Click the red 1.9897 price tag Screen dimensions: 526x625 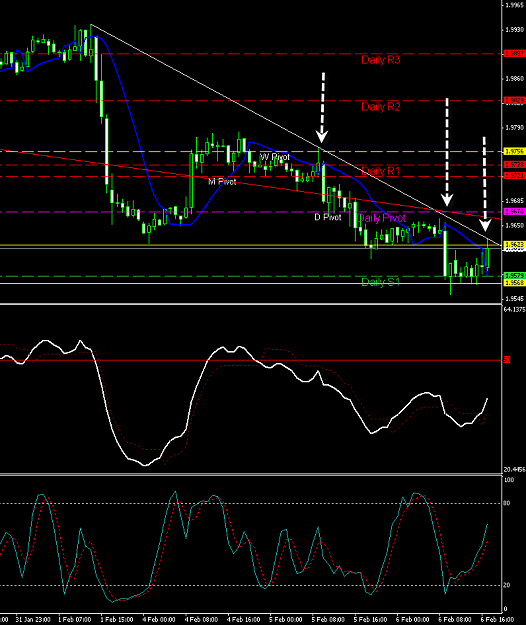[x=515, y=53]
